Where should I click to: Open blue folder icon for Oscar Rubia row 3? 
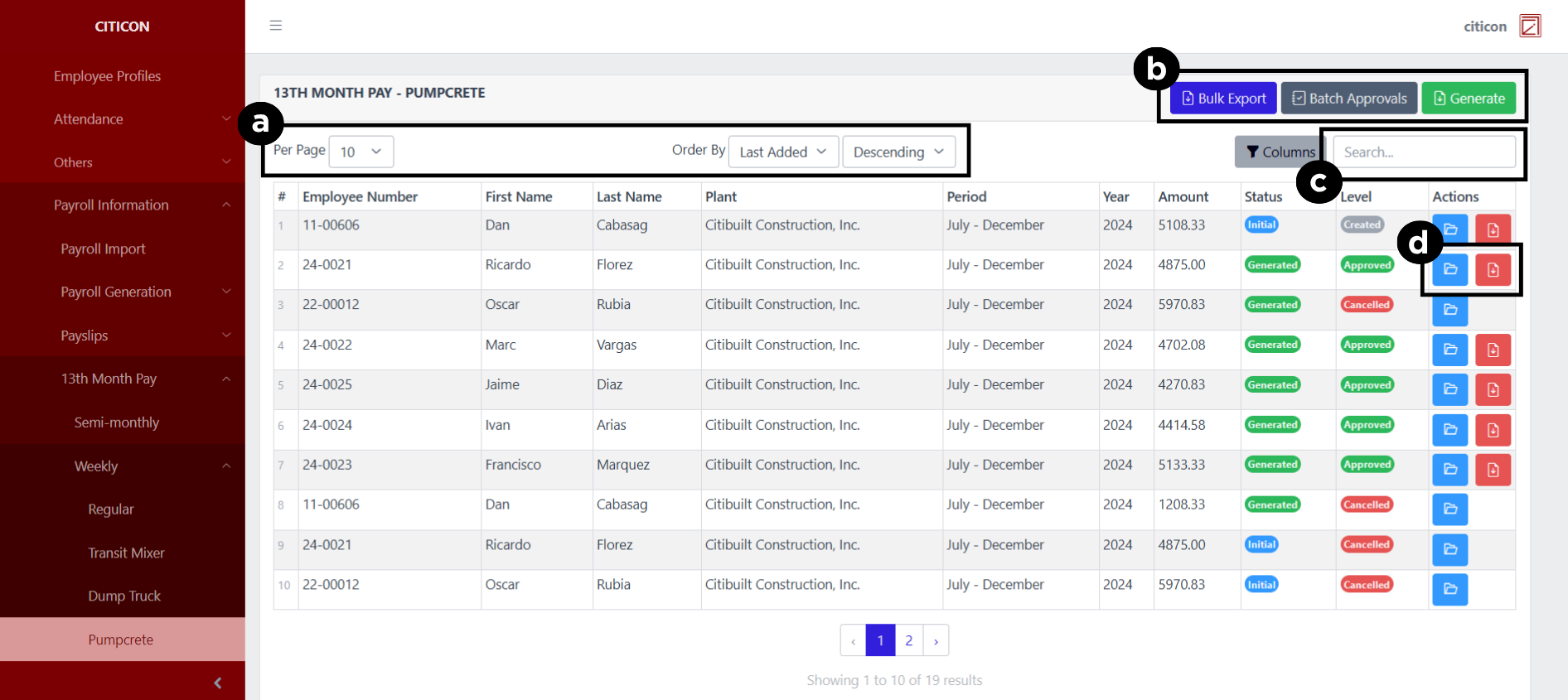(1449, 310)
